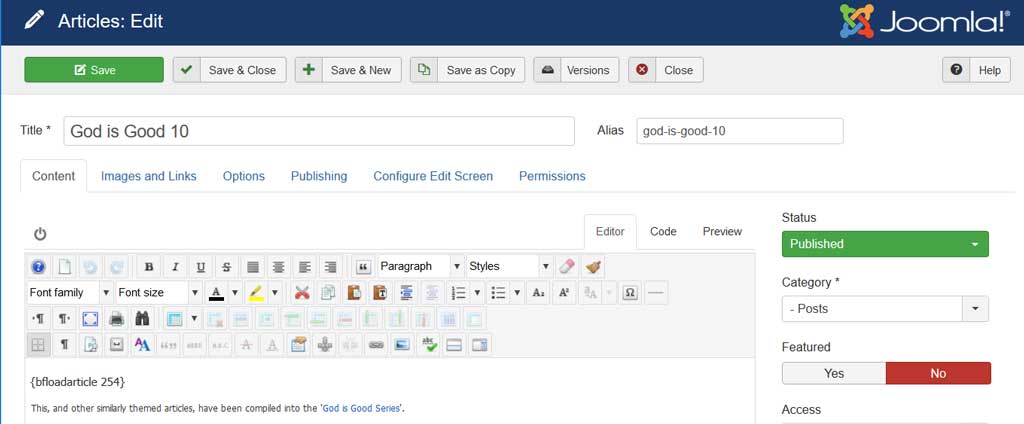Viewport: 1024px width, 424px height.
Task: Toggle bold formatting
Action: (149, 267)
